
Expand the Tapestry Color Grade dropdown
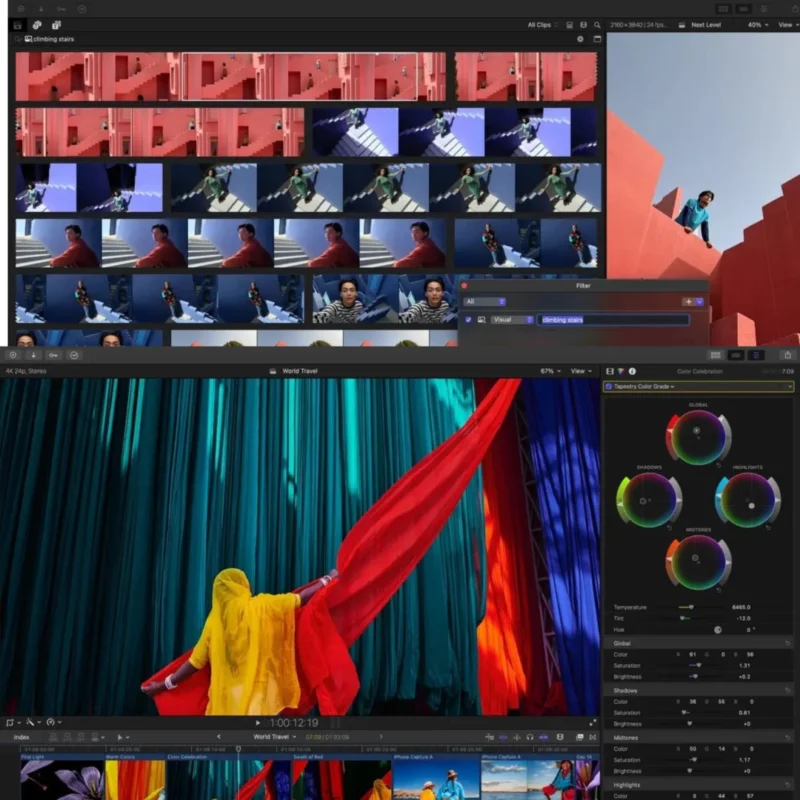(x=789, y=388)
